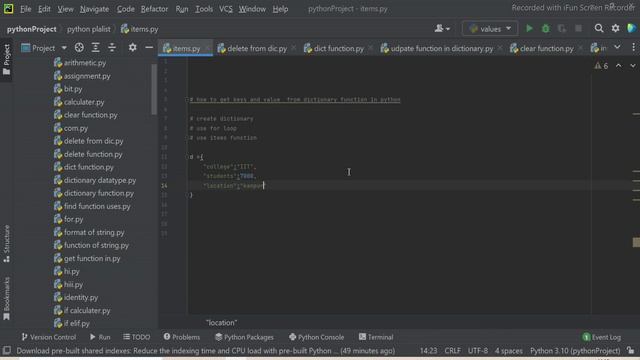This screenshot has height=360, width=640.
Task: Open the Refactor menu
Action: [154, 9]
